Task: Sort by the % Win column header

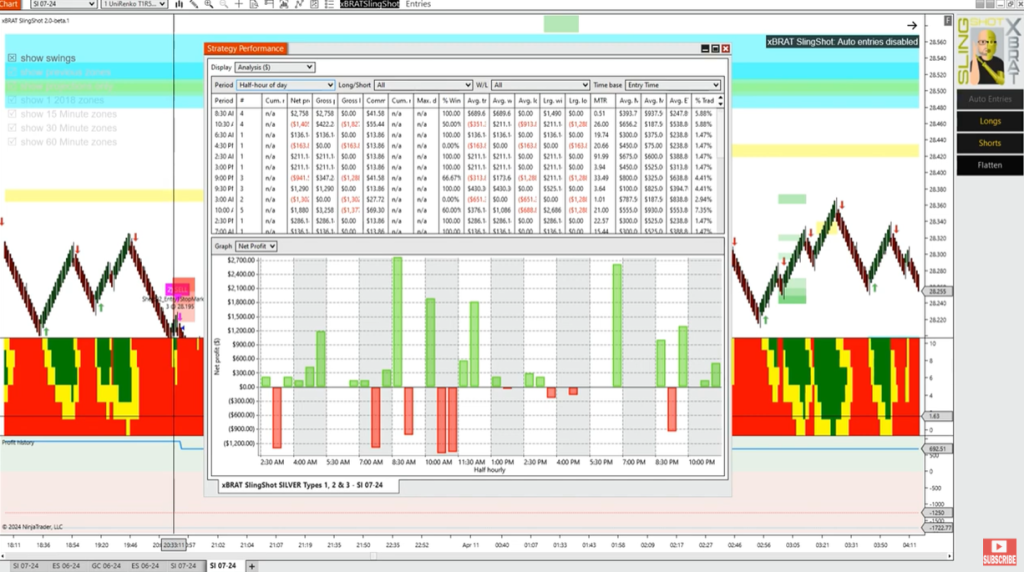Action: pyautogui.click(x=451, y=101)
